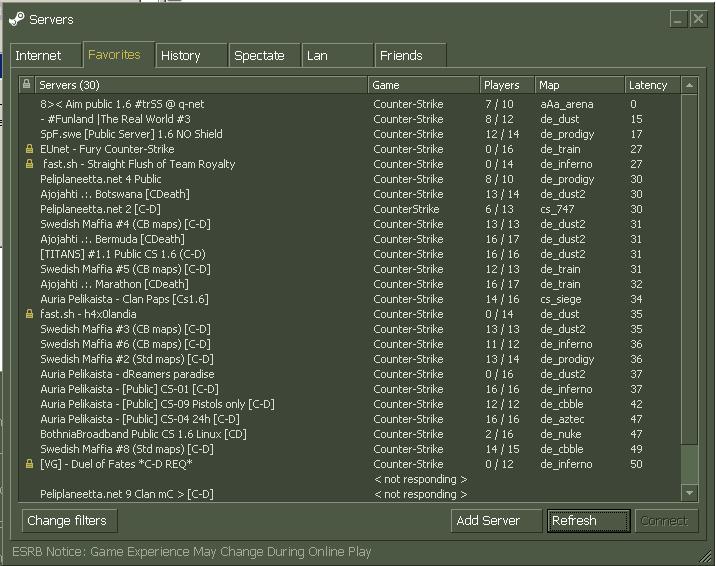The height and width of the screenshot is (566, 716).
Task: Select the Favorites tab
Action: pos(118,55)
